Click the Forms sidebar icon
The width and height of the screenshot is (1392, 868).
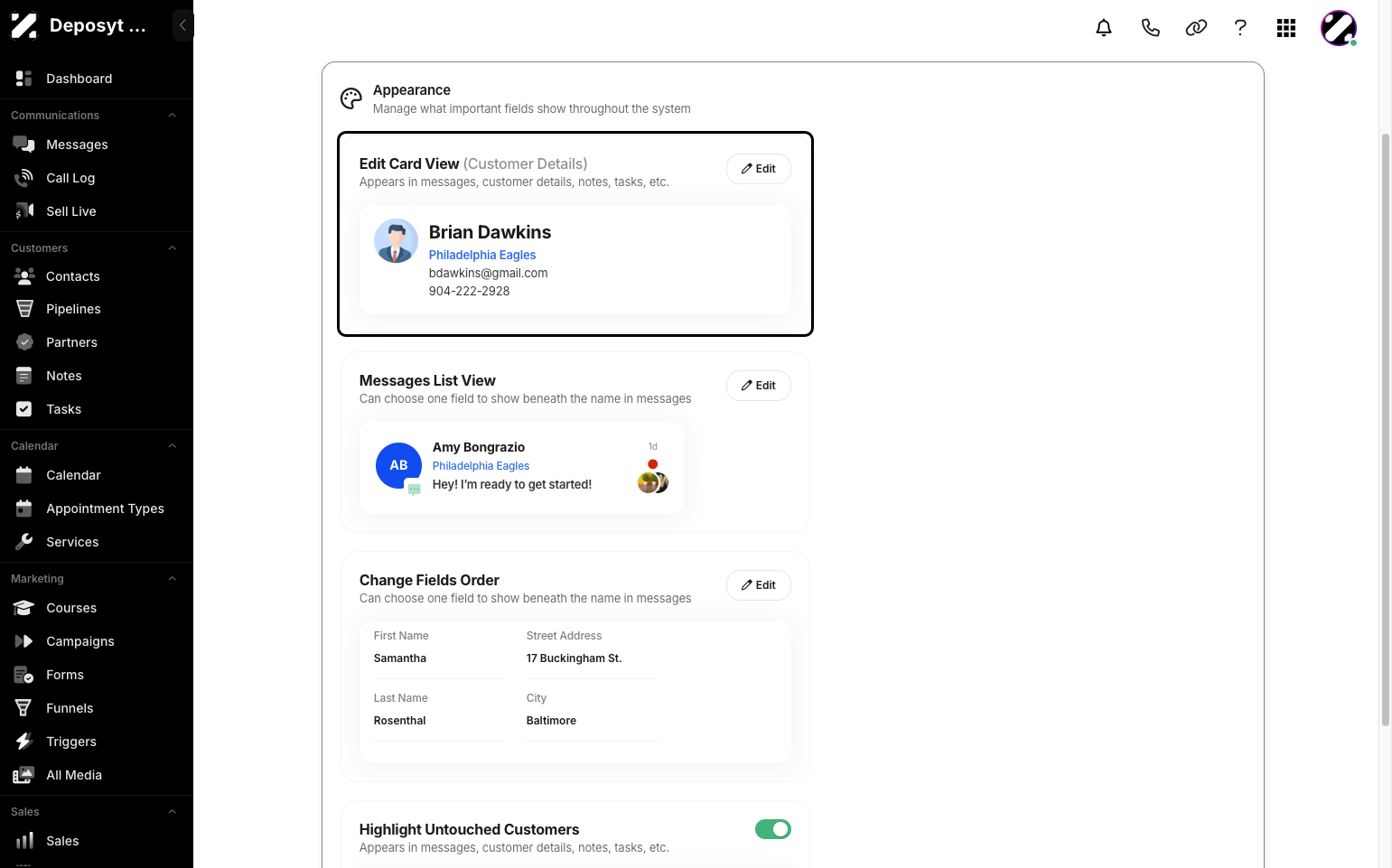(x=24, y=675)
